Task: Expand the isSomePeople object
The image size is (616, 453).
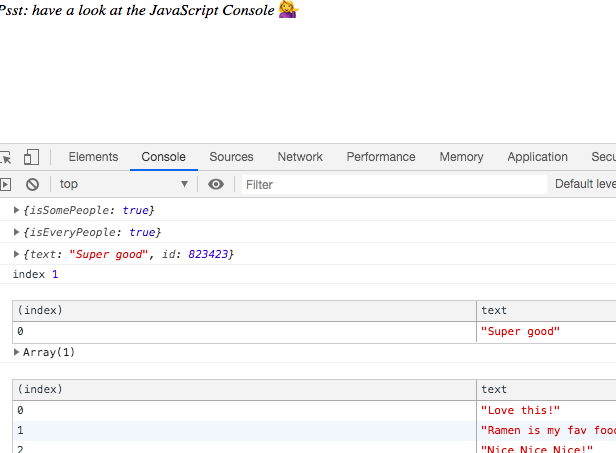Action: tap(16, 210)
